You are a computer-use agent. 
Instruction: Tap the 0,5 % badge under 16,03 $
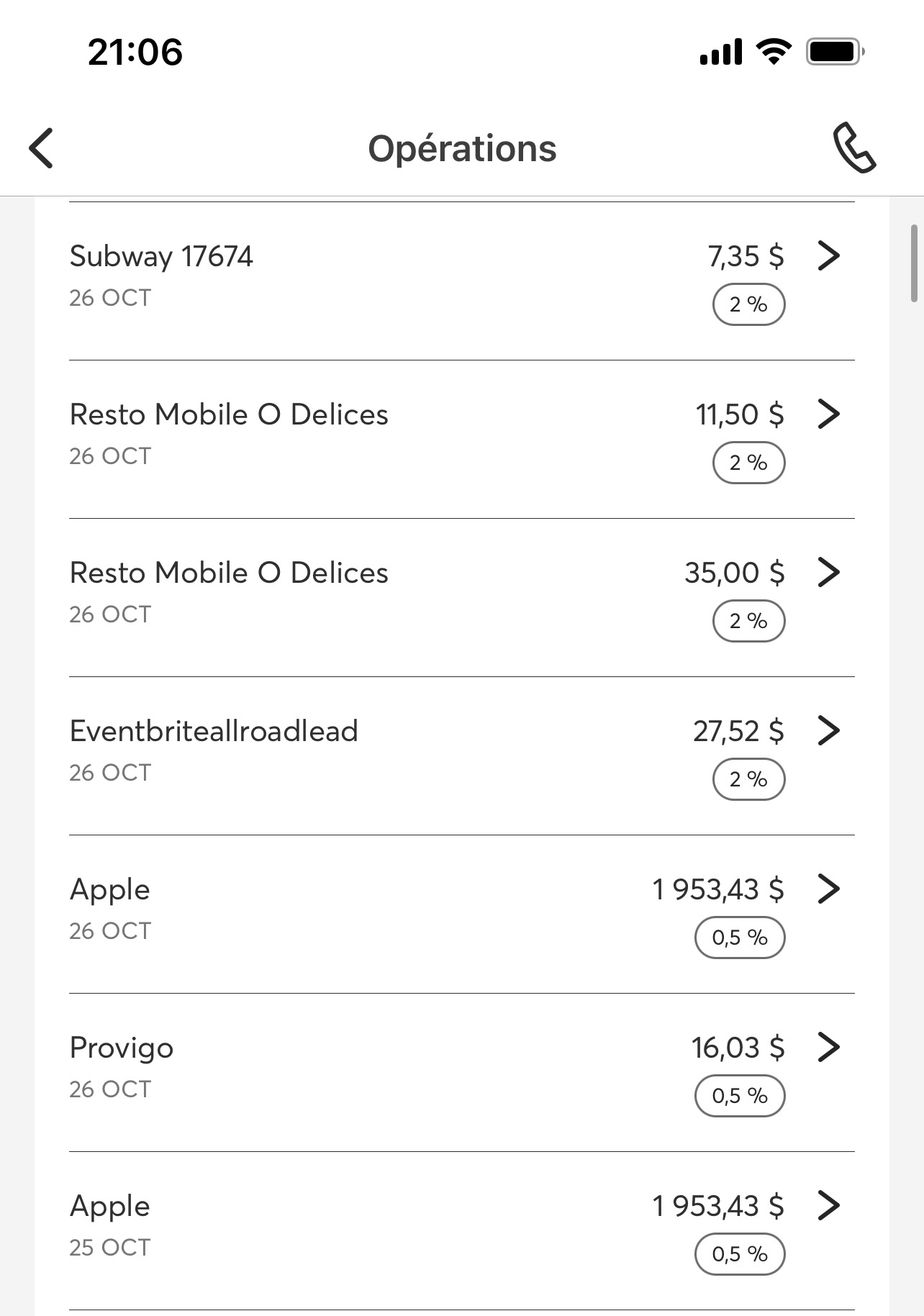[x=740, y=1096]
